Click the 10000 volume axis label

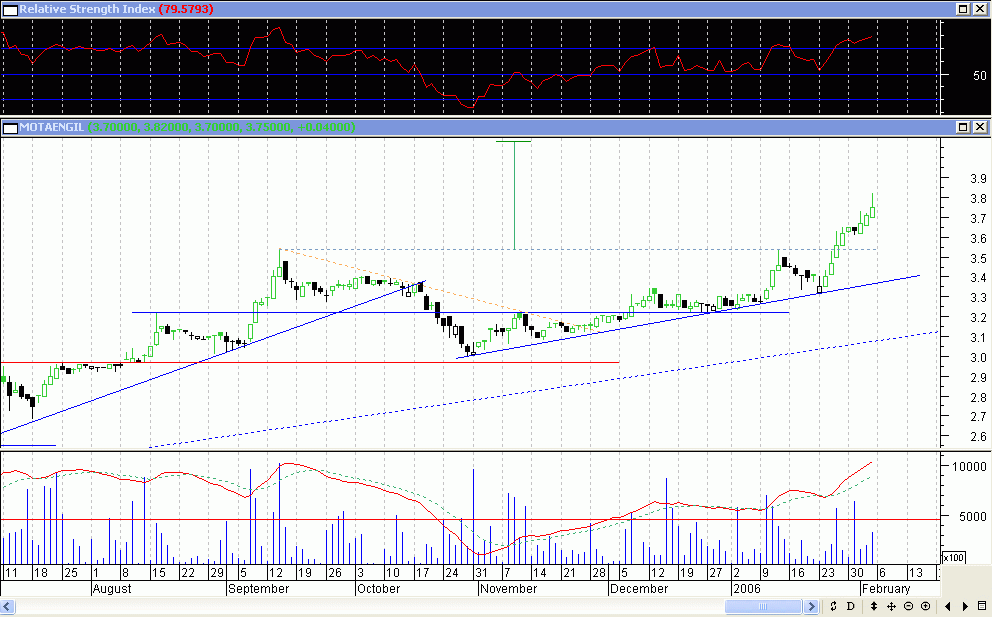tap(969, 466)
